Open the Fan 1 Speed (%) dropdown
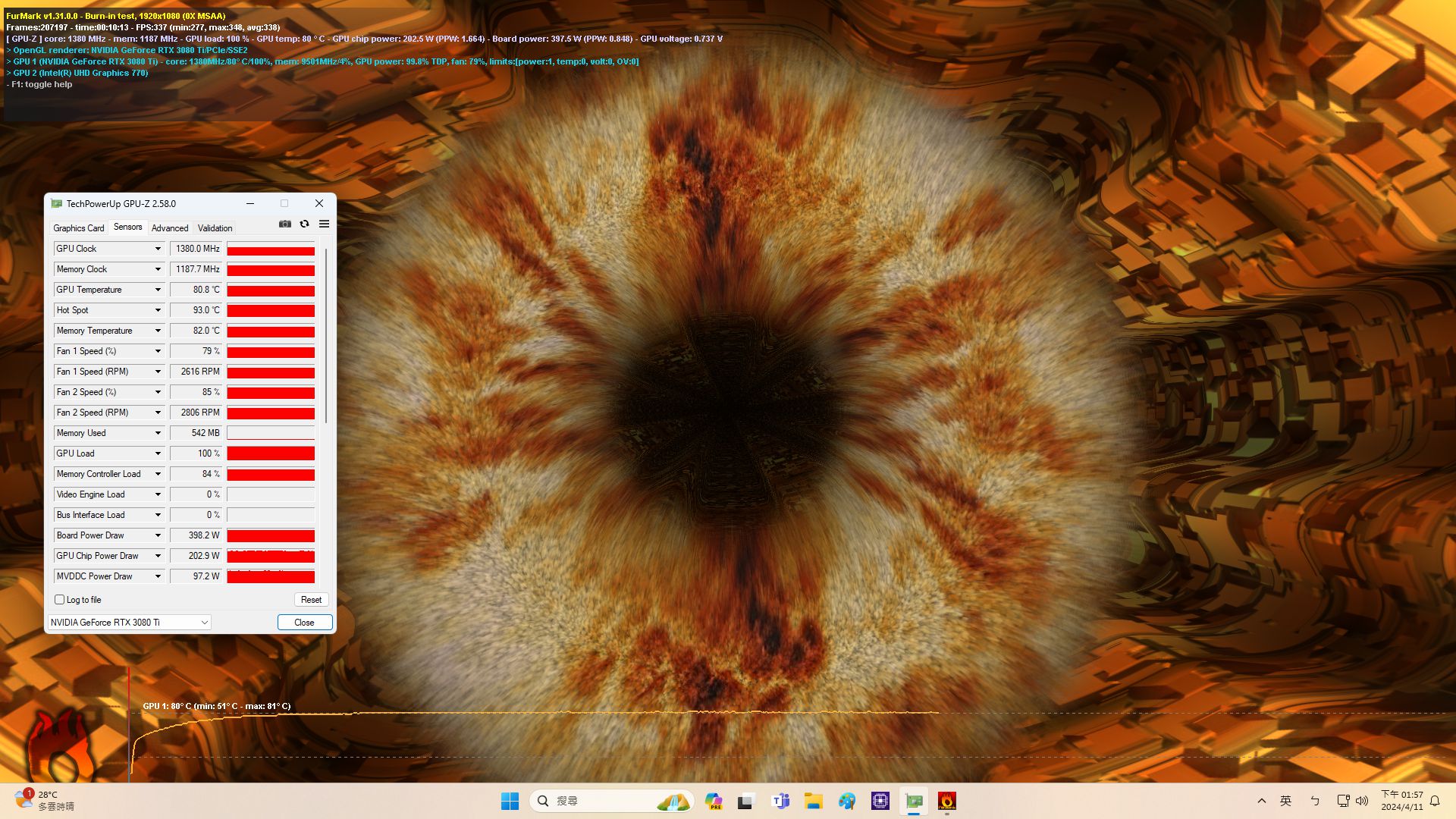This screenshot has width=1456, height=819. (158, 351)
